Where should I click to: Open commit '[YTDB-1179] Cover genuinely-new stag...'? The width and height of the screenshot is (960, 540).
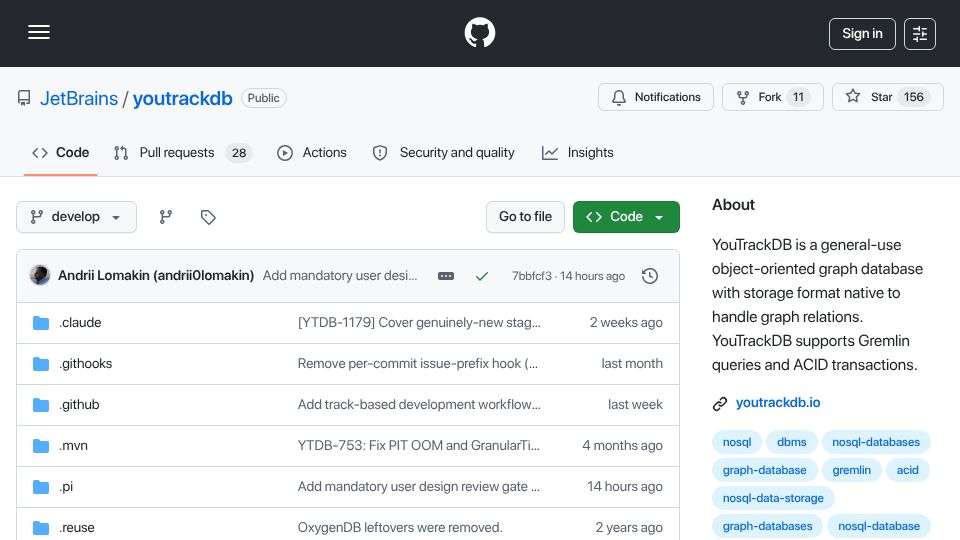pyautogui.click(x=419, y=323)
